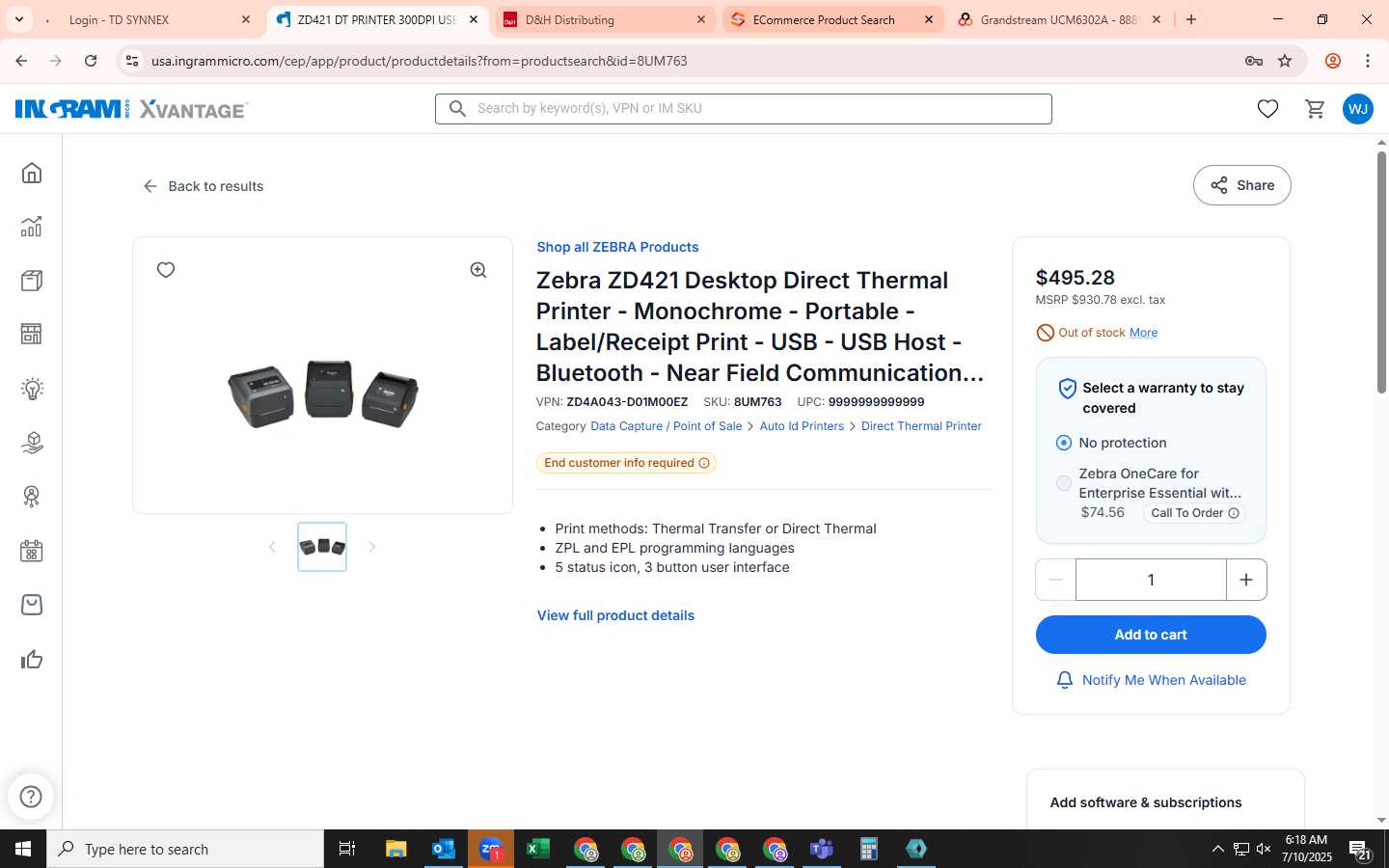Viewport: 1389px width, 868px height.
Task: Open the shopping bag sidebar icon
Action: coord(32,605)
